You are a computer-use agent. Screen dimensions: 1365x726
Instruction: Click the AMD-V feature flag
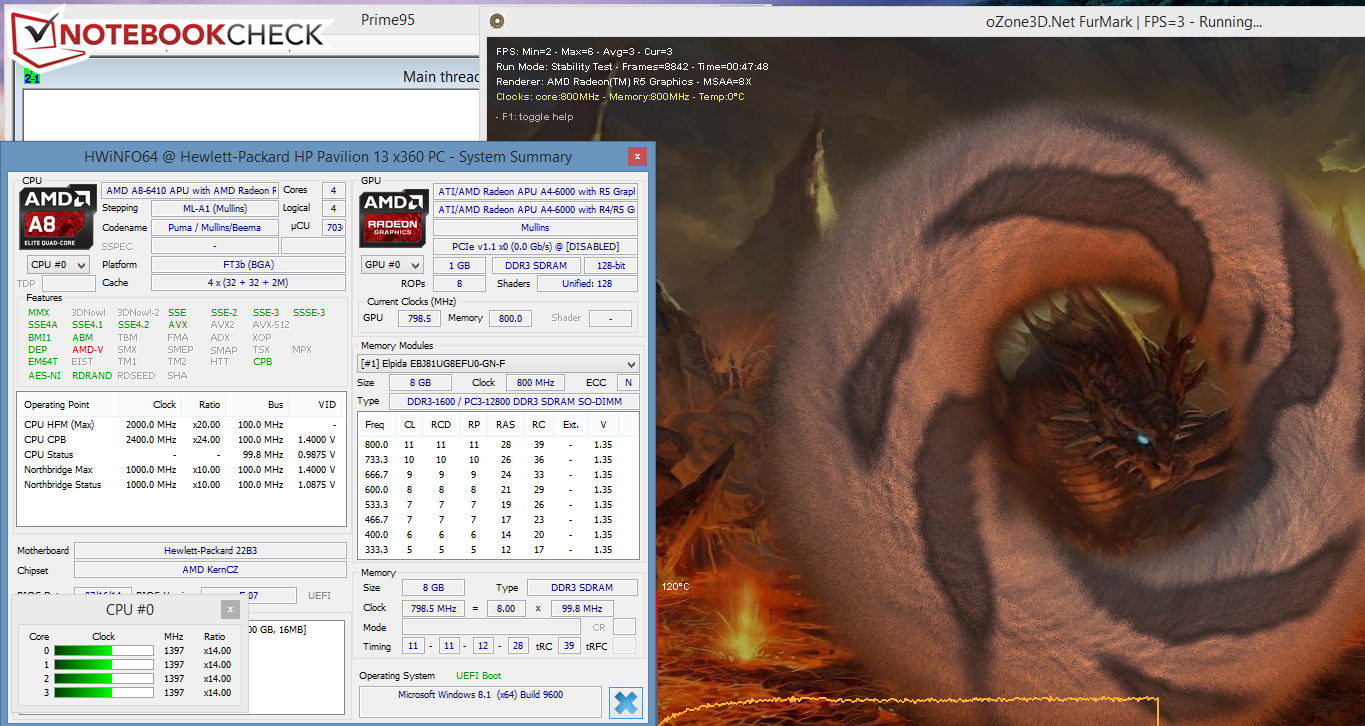click(87, 349)
